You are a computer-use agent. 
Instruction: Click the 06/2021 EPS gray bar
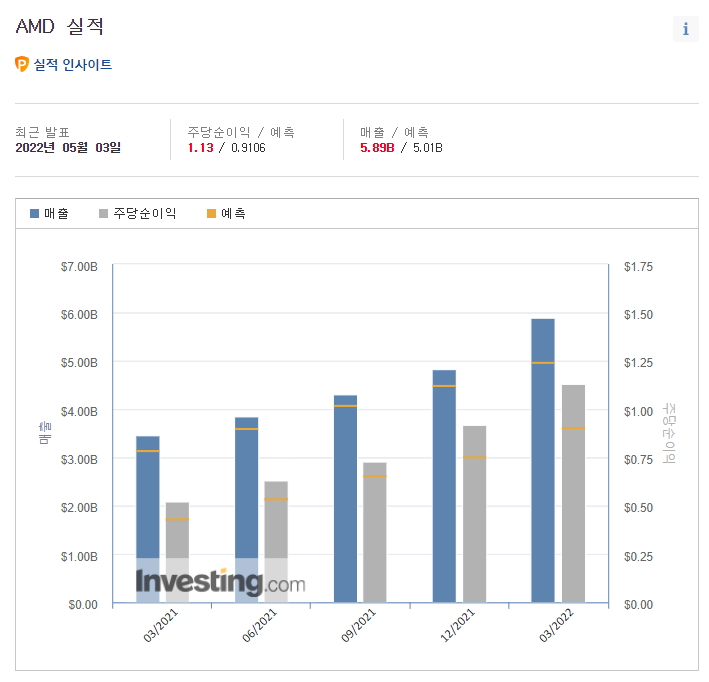(276, 542)
